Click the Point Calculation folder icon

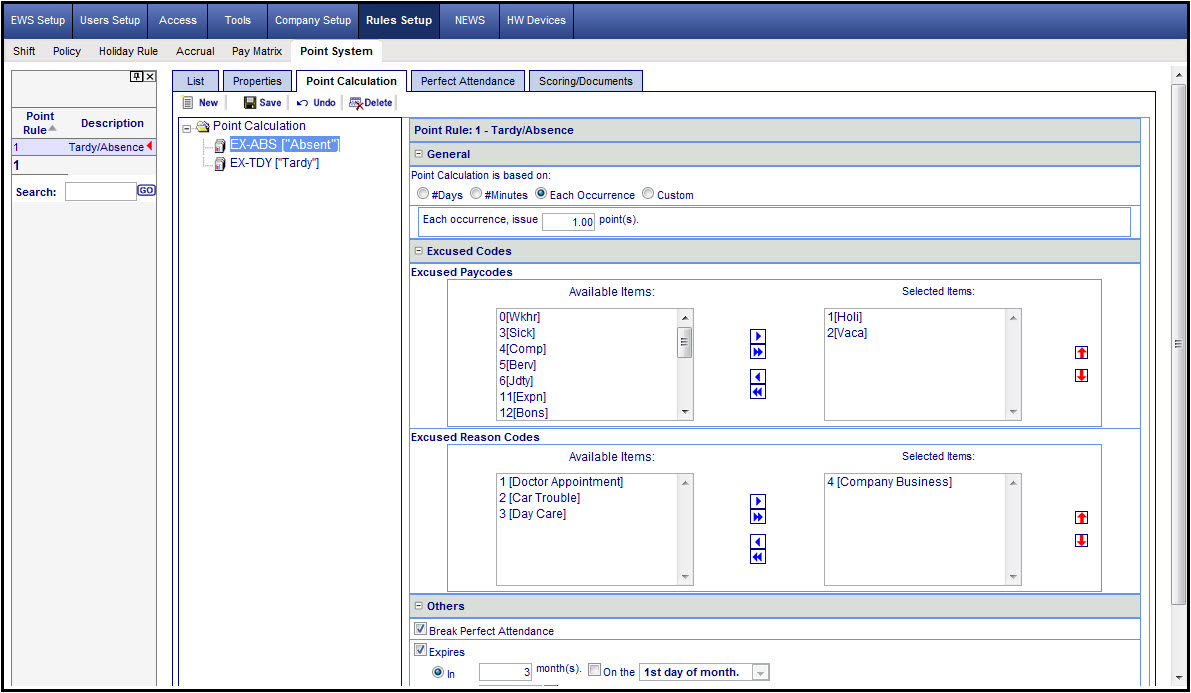(x=203, y=126)
